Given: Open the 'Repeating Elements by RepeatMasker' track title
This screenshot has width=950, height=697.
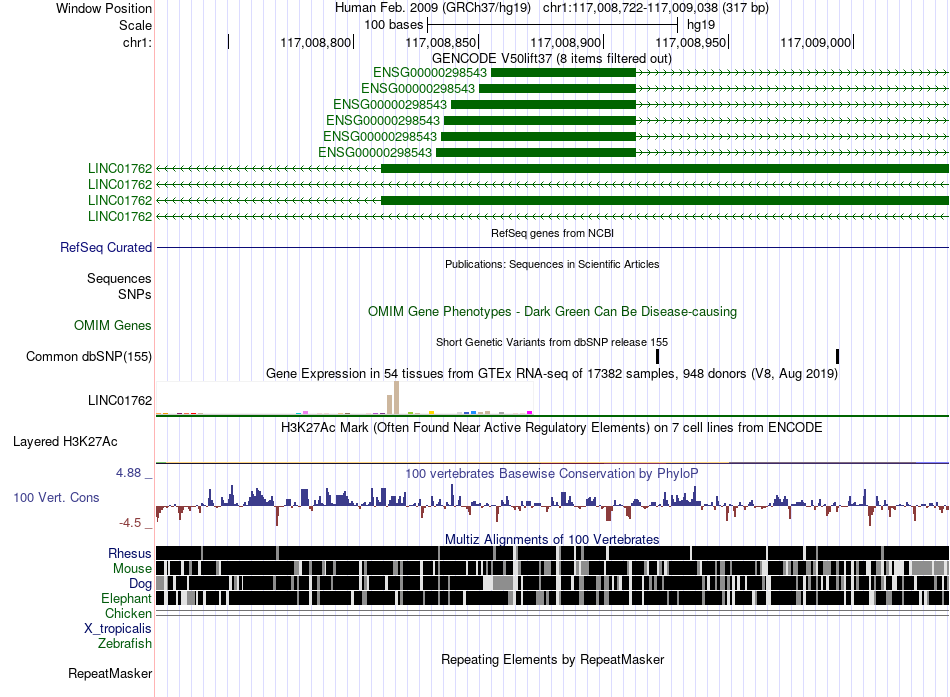Looking at the screenshot, I should tap(553, 659).
